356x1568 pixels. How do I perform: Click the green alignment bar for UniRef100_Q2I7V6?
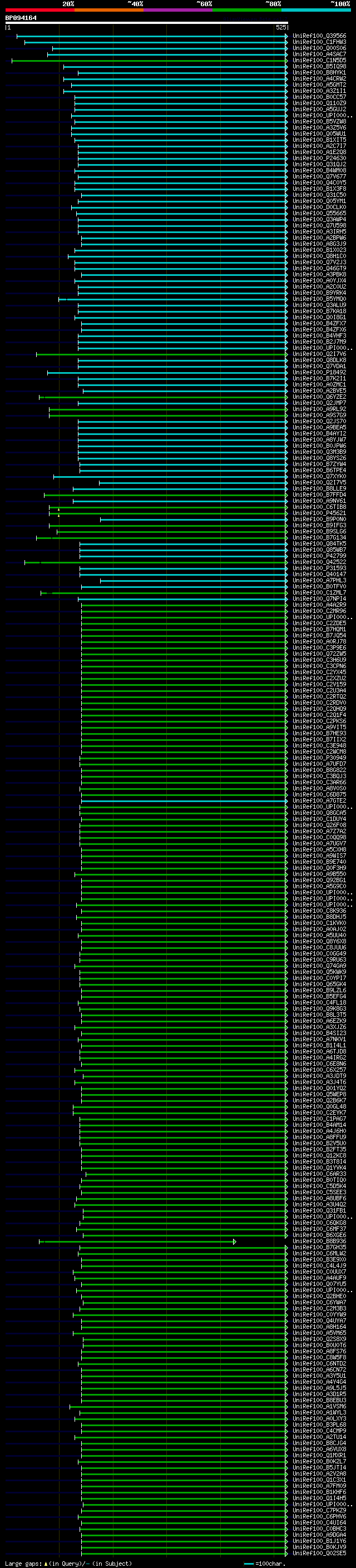click(x=161, y=354)
